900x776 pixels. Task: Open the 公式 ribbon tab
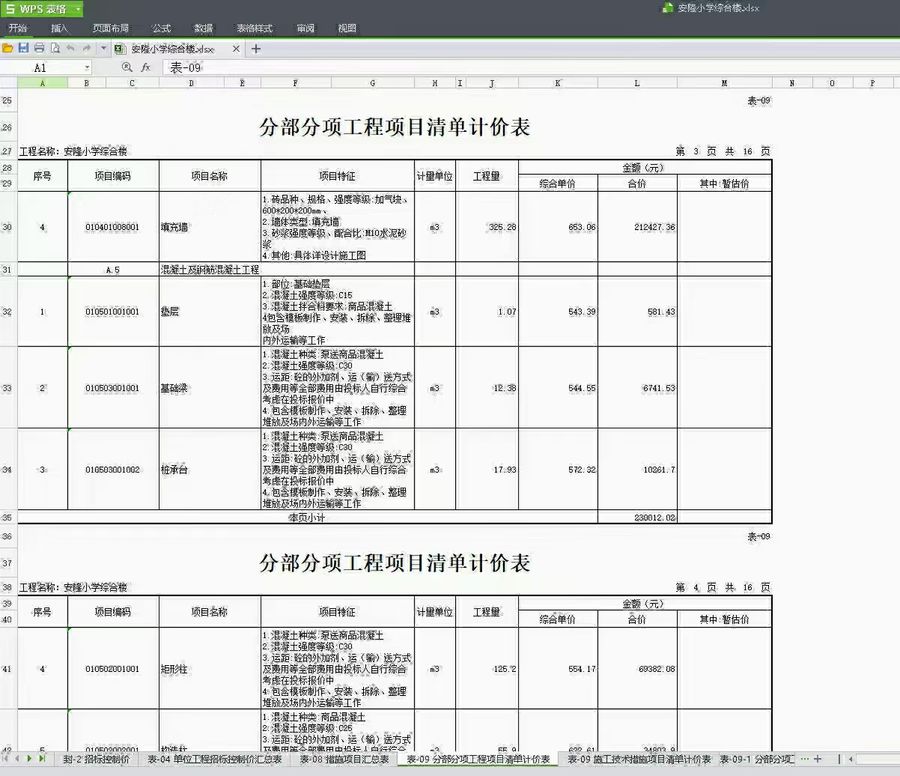(x=161, y=28)
